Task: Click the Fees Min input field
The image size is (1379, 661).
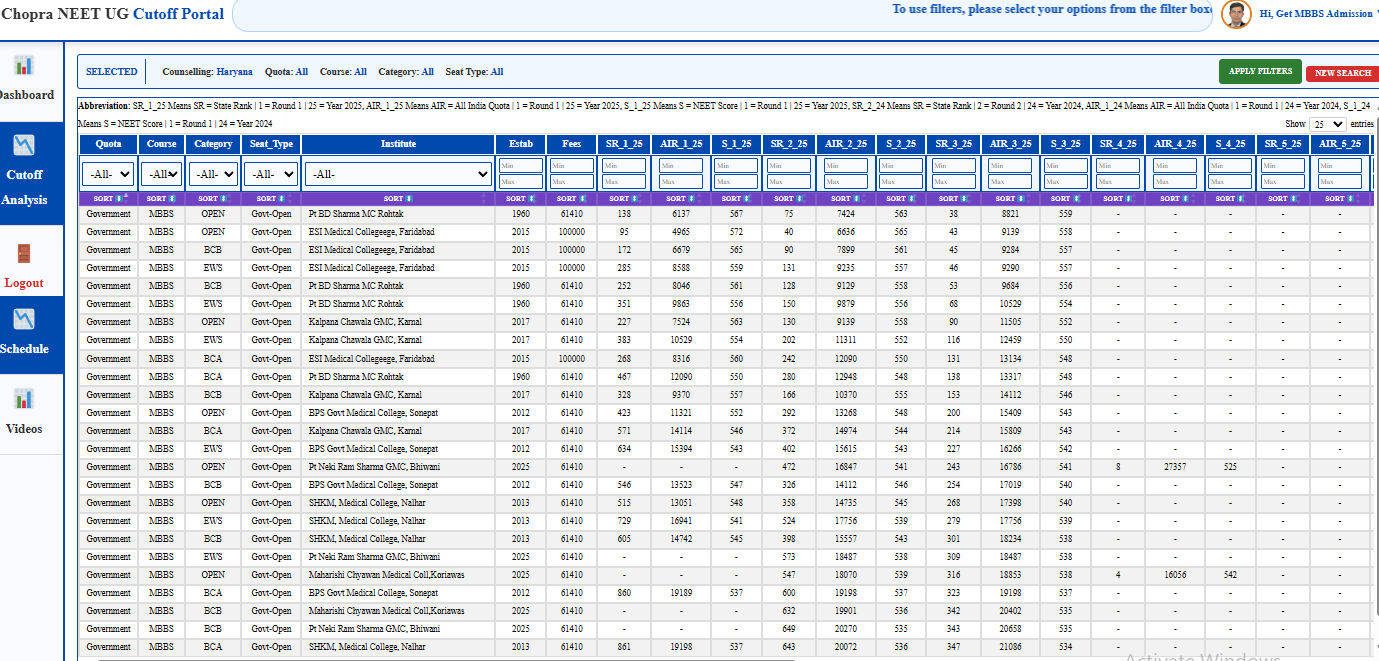Action: (x=571, y=166)
